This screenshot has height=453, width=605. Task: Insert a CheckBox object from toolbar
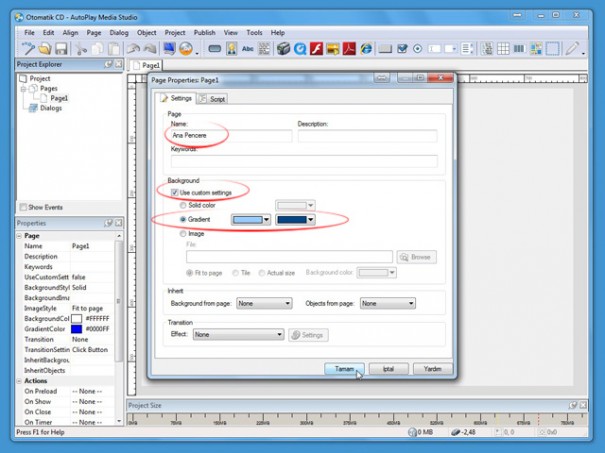(402, 49)
